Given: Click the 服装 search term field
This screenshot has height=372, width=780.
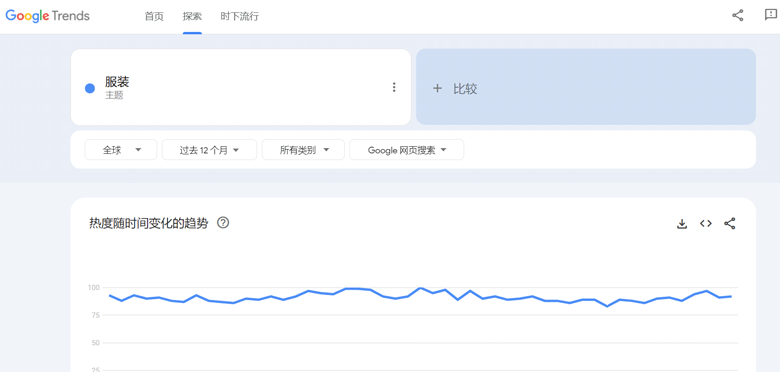Looking at the screenshot, I should pyautogui.click(x=241, y=87).
